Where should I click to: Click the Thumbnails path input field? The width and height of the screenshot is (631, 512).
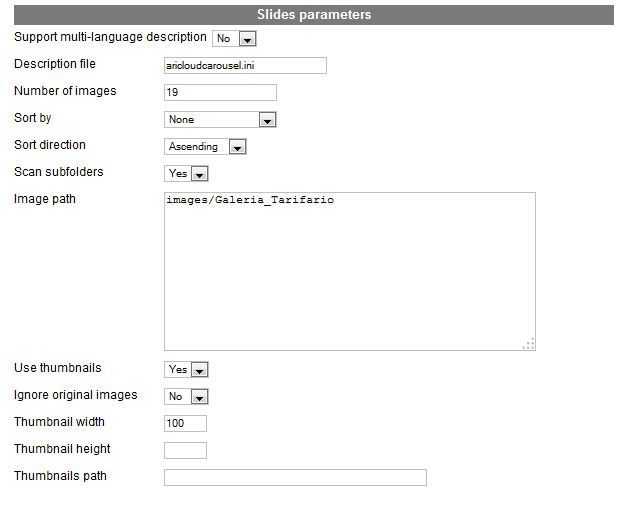tap(295, 477)
